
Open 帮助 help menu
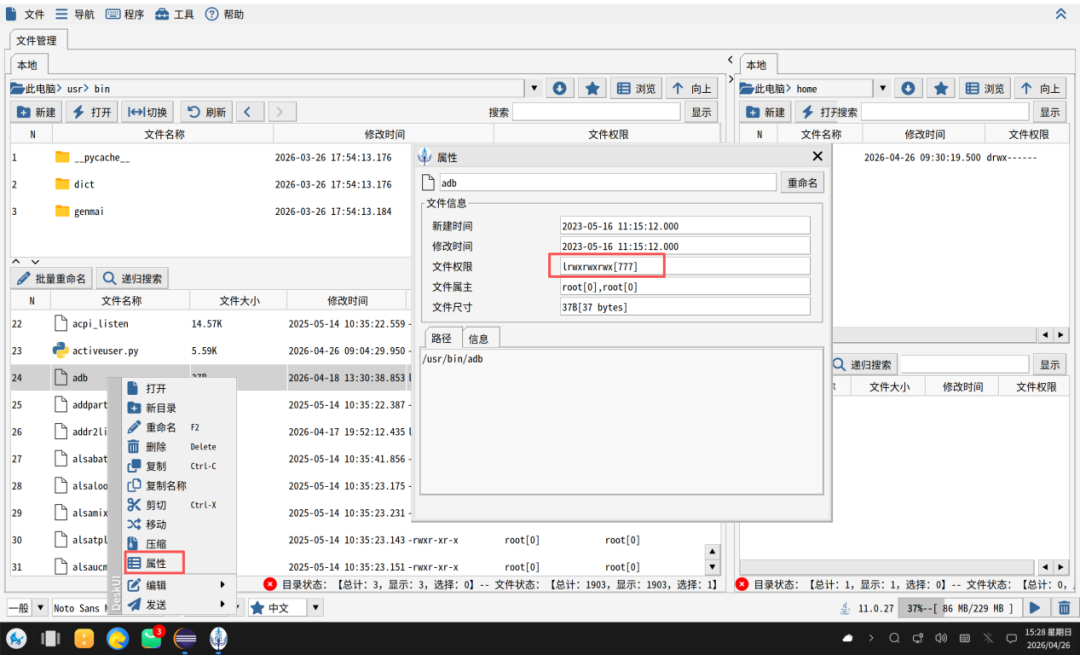(x=225, y=14)
